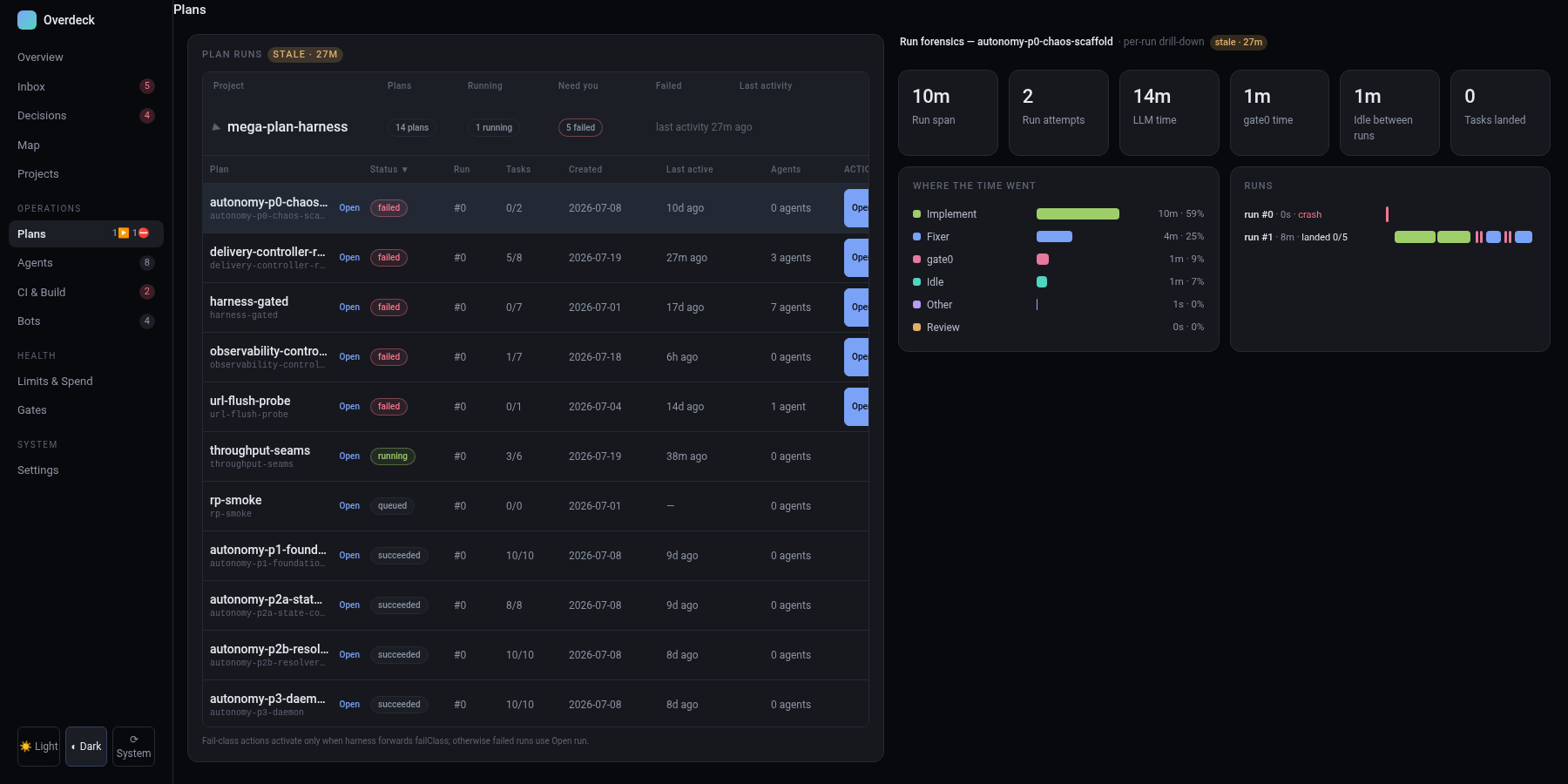This screenshot has width=1568, height=784.
Task: Click the Decisions badge showing 4
Action: 147,115
